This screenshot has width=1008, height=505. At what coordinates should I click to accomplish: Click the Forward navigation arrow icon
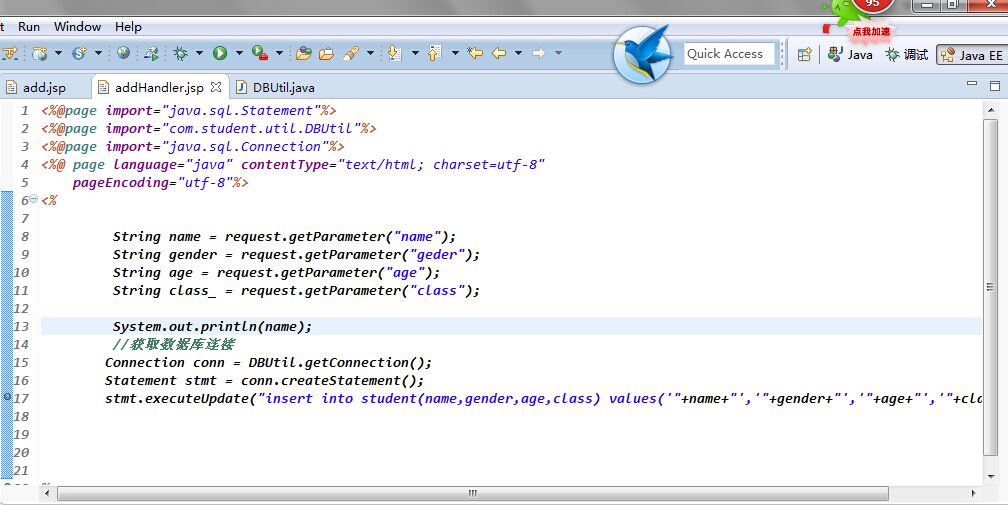click(539, 53)
